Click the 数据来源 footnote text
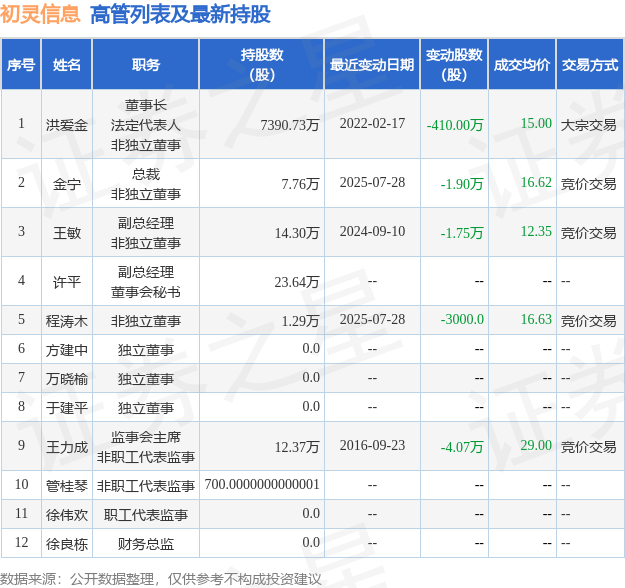 (x=160, y=579)
